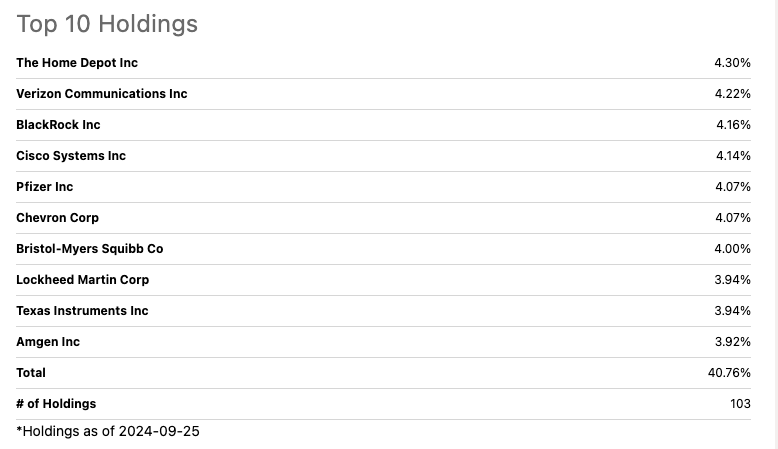Select the 103 holdings count value
The width and height of the screenshot is (778, 449).
pos(740,404)
